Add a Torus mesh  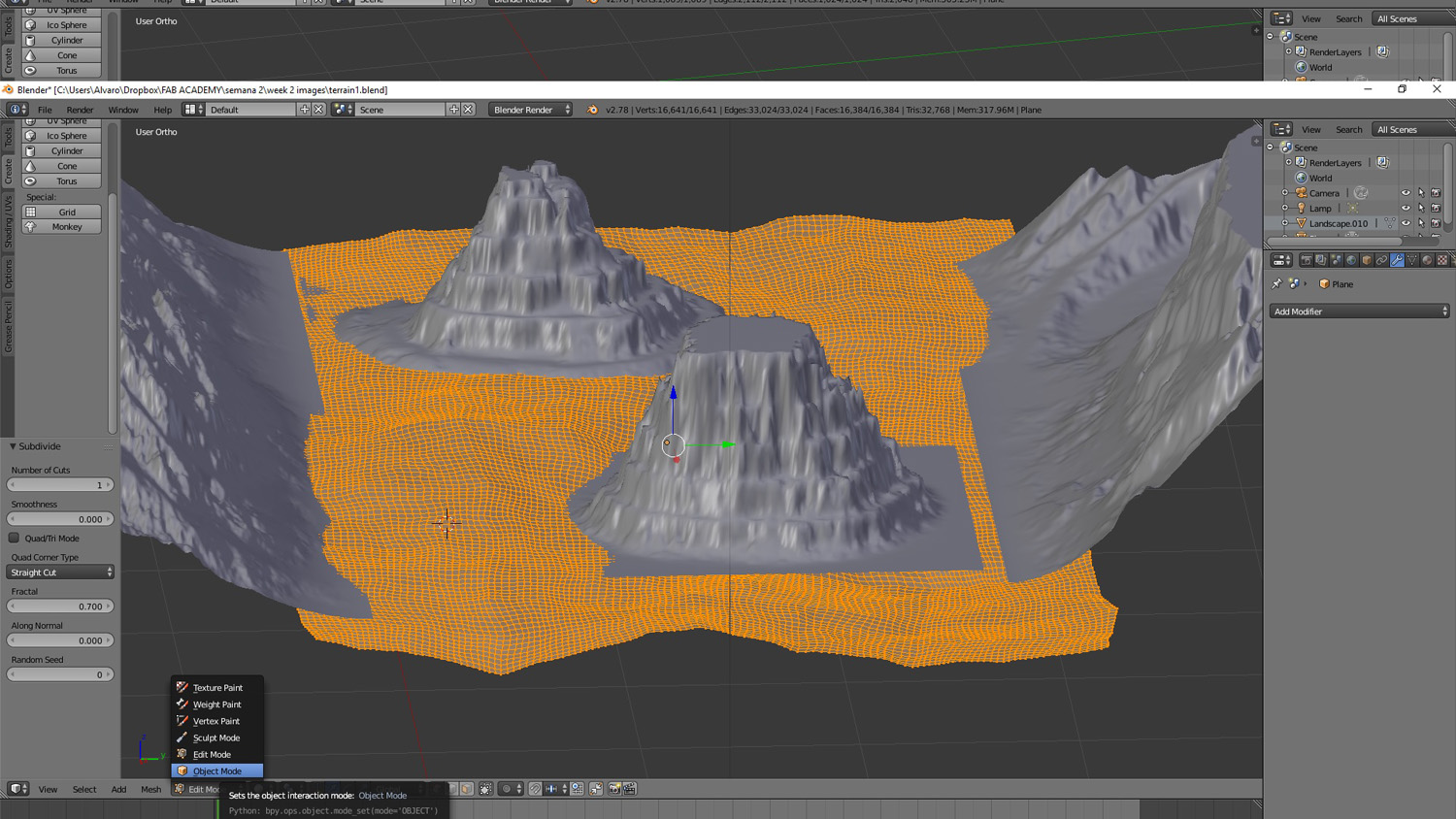[x=61, y=181]
